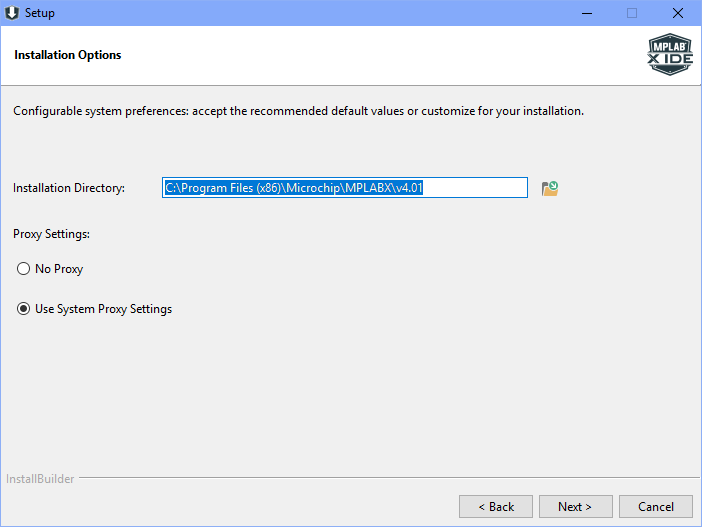Select the No Proxy radio button
The image size is (702, 527).
pos(23,269)
